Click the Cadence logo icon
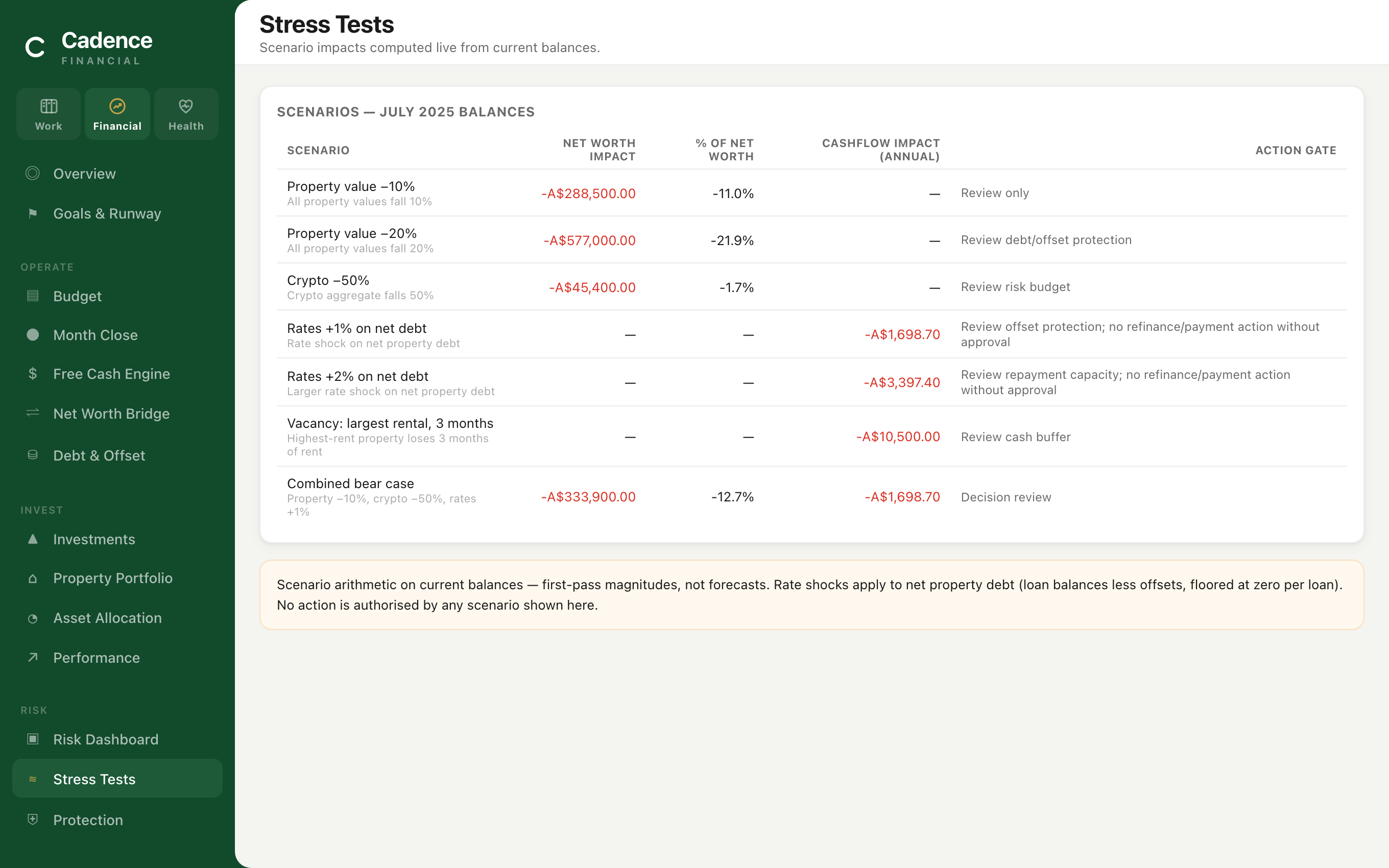This screenshot has width=1389, height=868. [x=35, y=47]
